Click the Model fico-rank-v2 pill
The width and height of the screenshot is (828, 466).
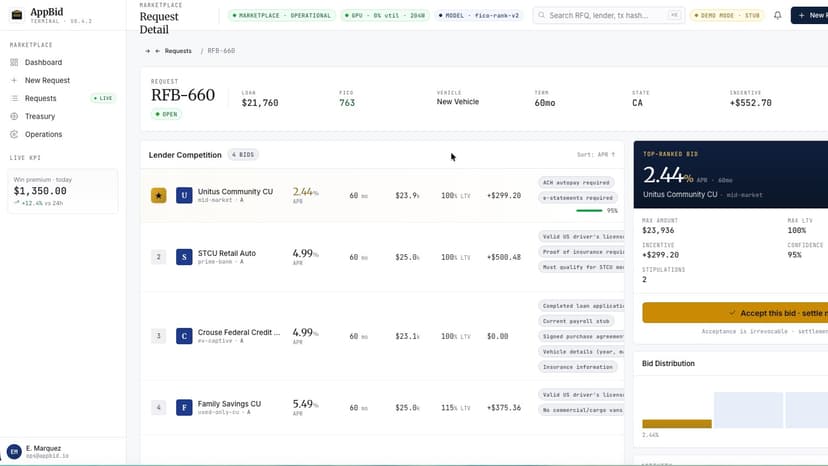coord(479,15)
